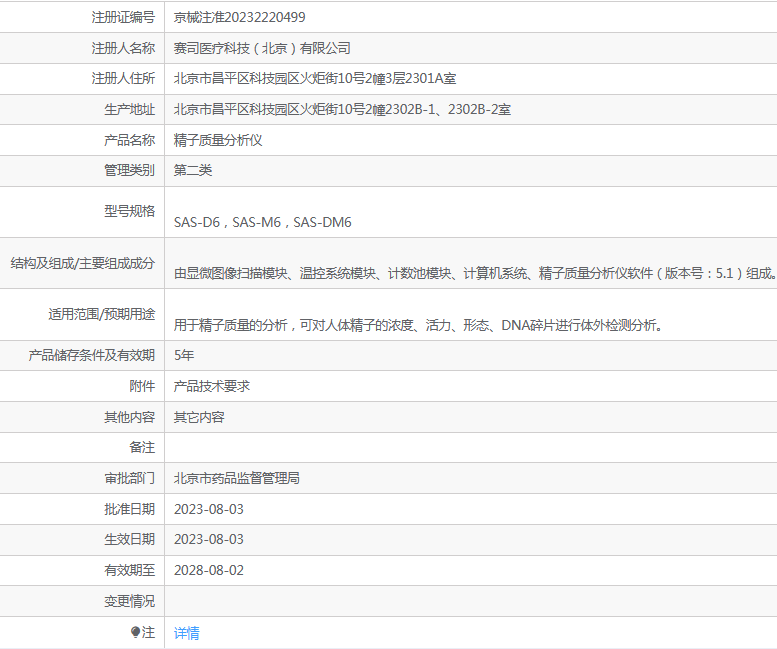Select production address ending 2302B-2室
Viewport: 777px width, 649px height.
(342, 109)
